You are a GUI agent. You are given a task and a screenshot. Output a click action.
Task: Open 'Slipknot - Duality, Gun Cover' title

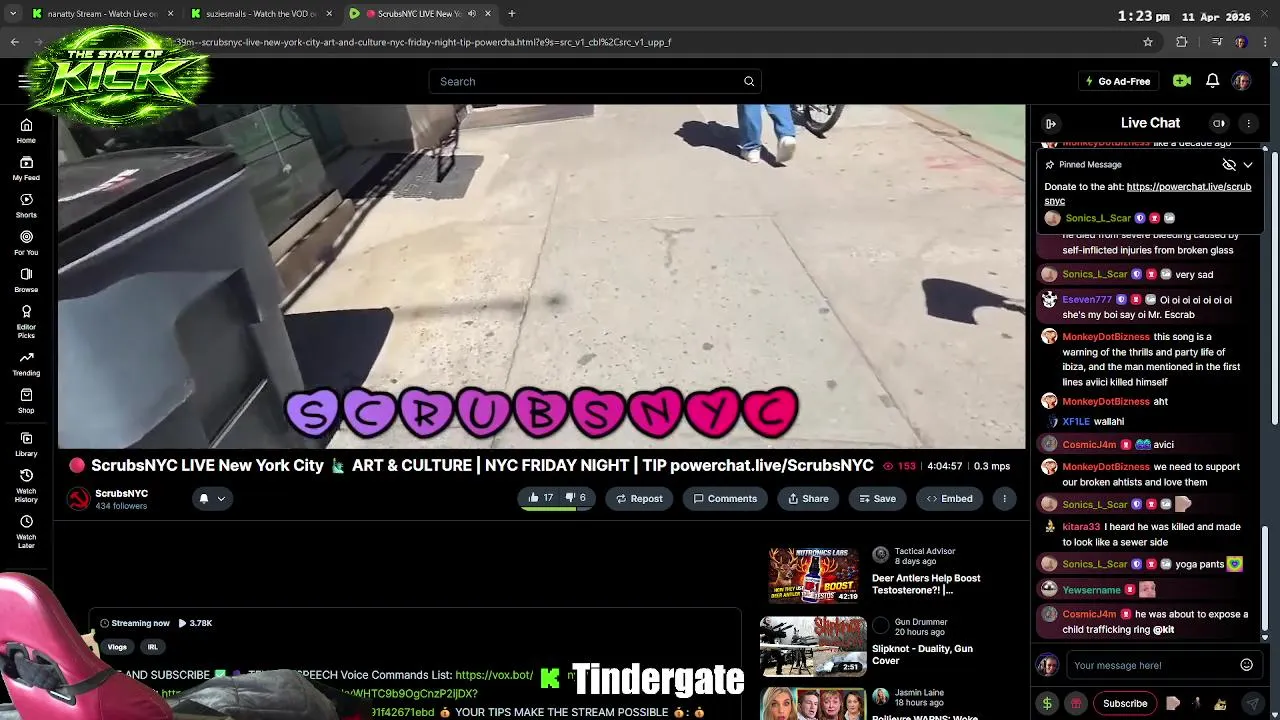[x=922, y=654]
